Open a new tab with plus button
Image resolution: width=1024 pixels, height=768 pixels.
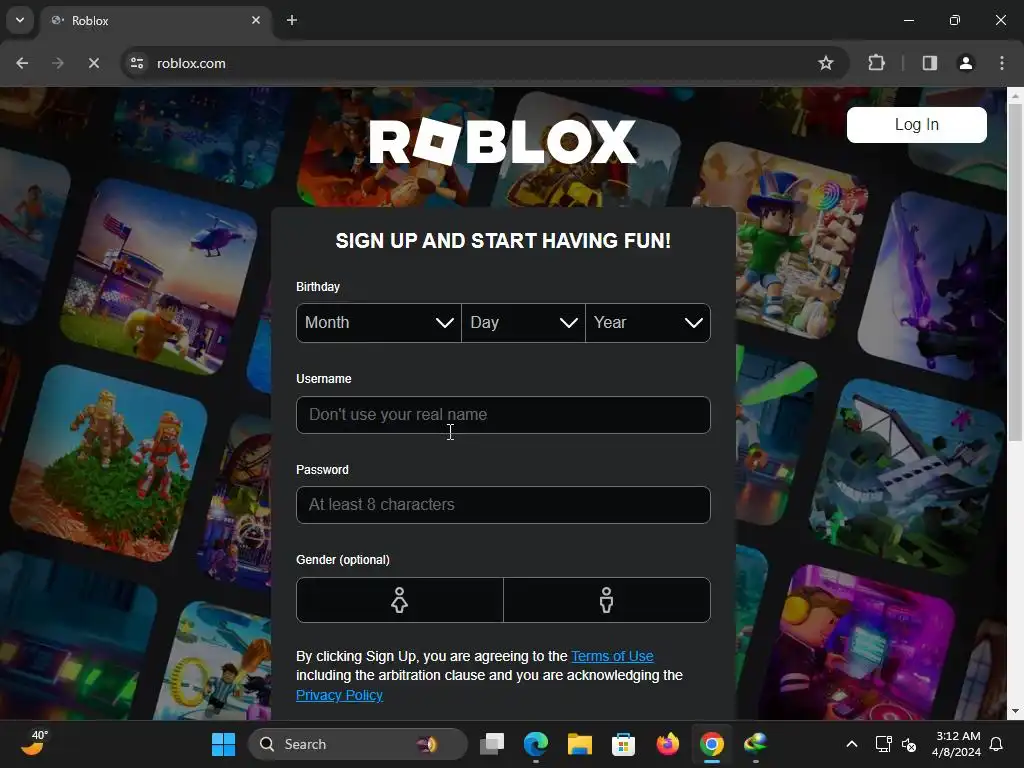292,20
